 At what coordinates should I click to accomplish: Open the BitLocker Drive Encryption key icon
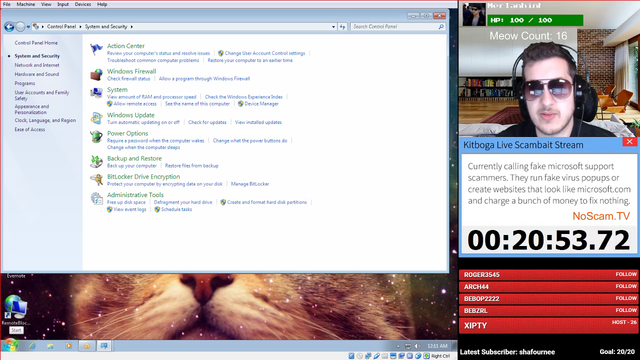(96, 180)
